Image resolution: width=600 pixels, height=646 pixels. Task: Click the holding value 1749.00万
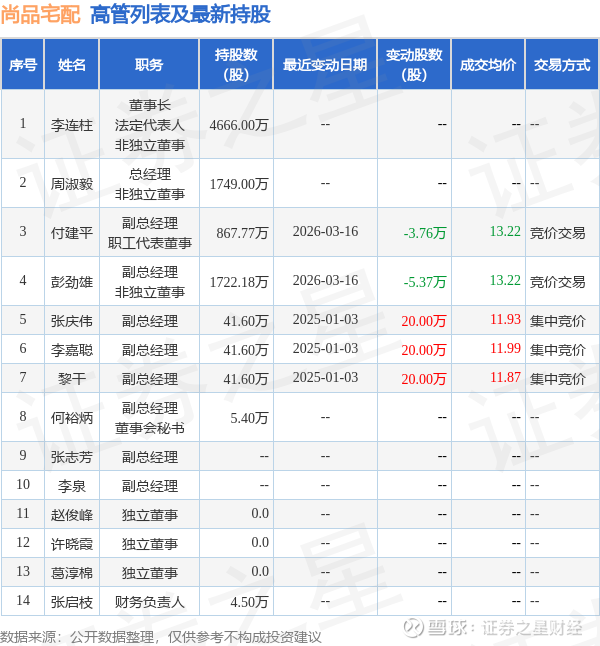pos(239,184)
